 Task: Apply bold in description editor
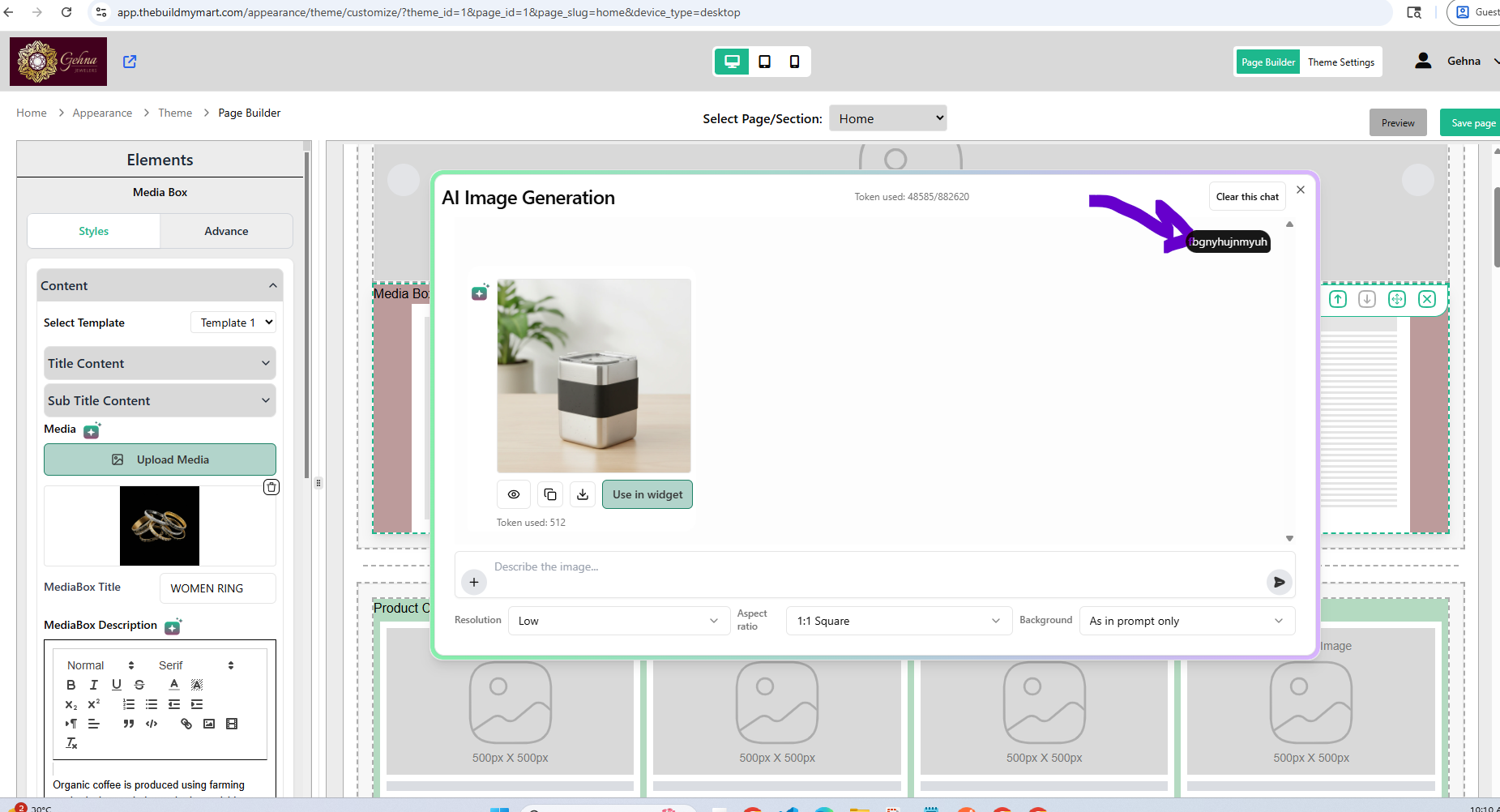pyautogui.click(x=71, y=685)
